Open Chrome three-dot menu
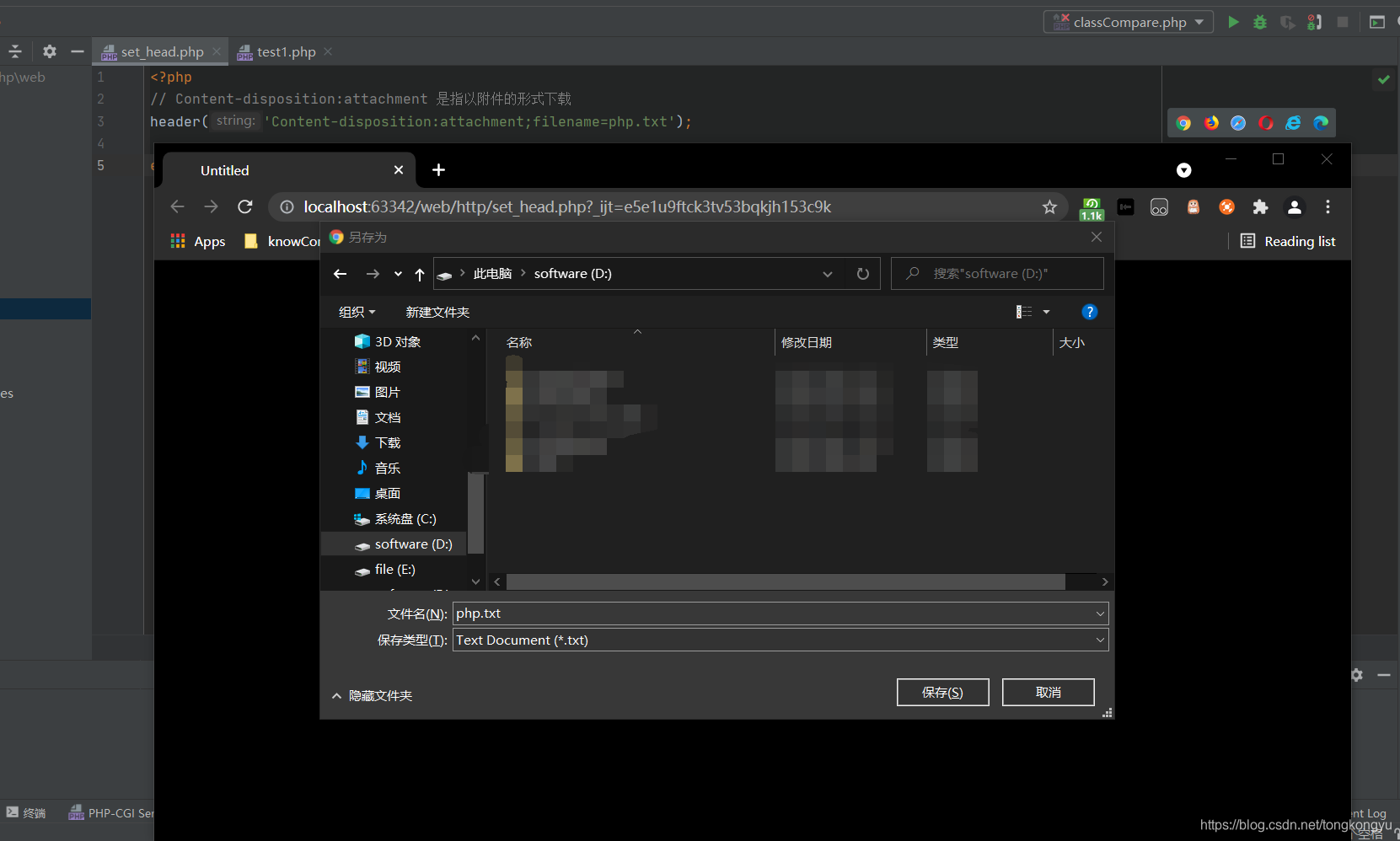The height and width of the screenshot is (841, 1400). (x=1328, y=206)
